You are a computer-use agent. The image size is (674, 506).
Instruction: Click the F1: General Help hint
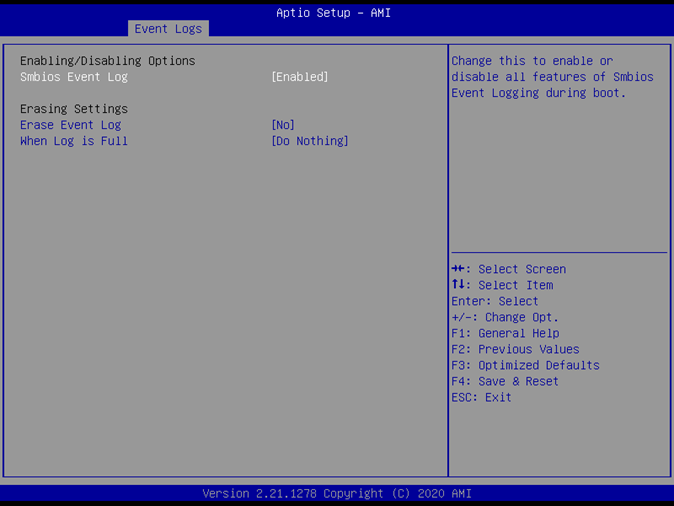click(x=505, y=333)
